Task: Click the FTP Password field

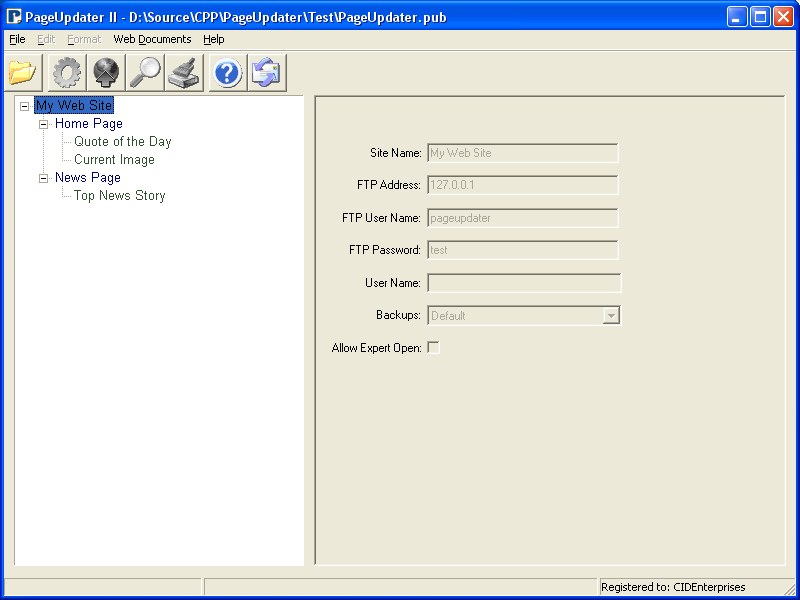Action: click(522, 250)
